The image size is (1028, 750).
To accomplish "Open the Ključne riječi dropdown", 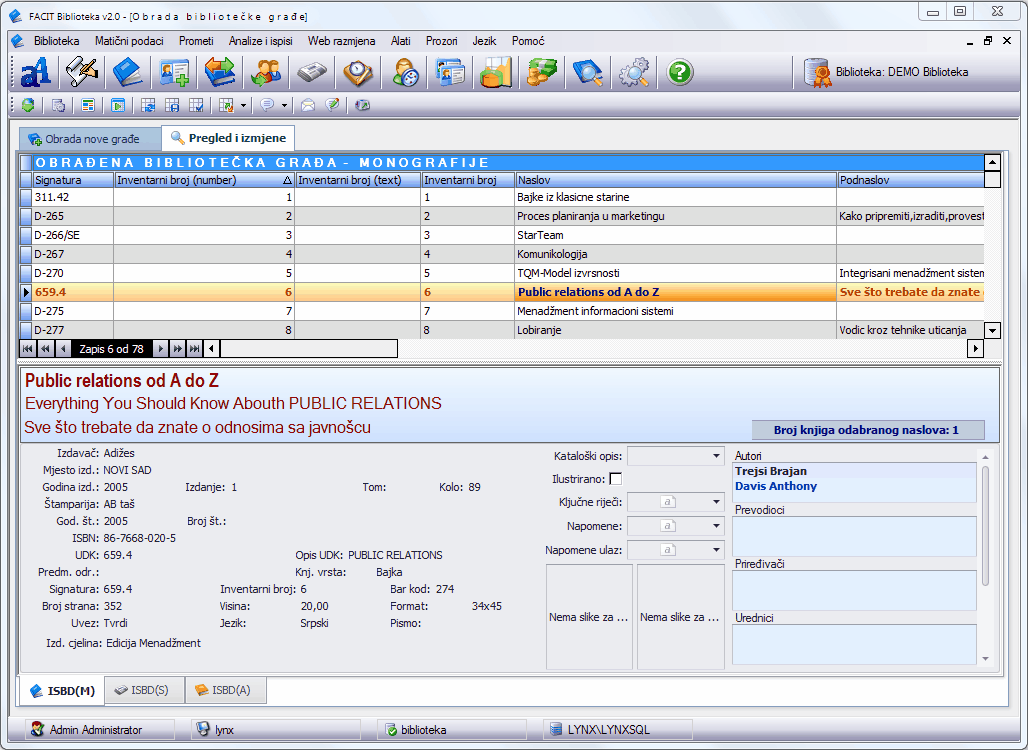I will [716, 502].
